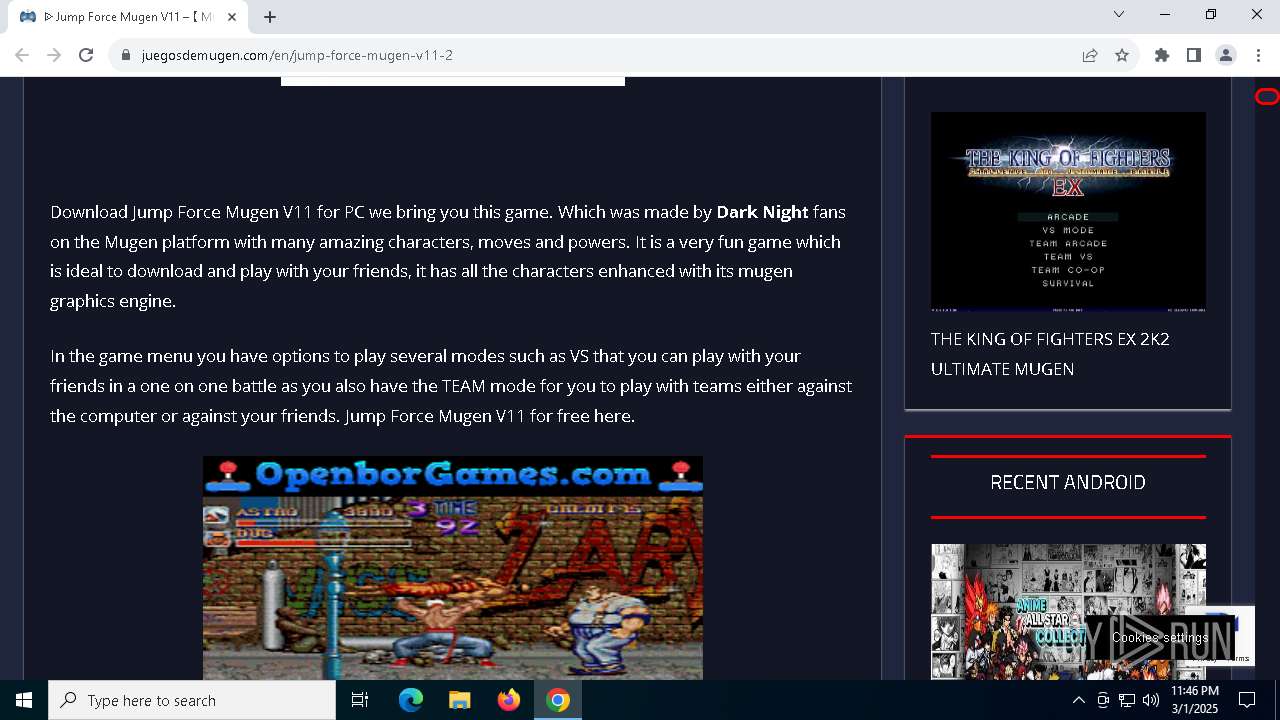Open the Windows notification center
1280x720 pixels.
(x=1247, y=700)
